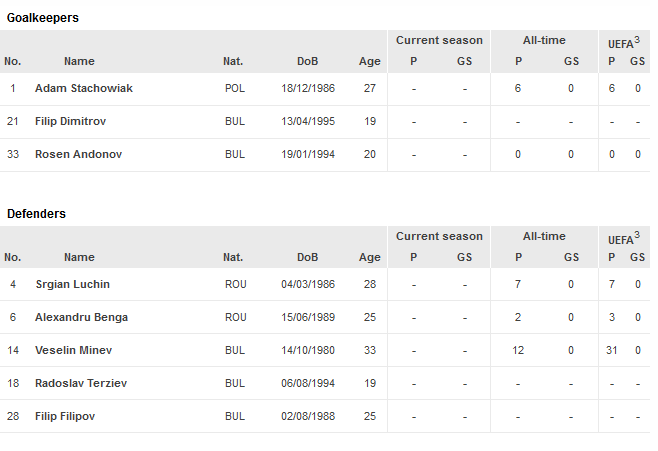Click UEFA footnote 3 in Defenders header
This screenshot has width=658, height=451.
(637, 236)
